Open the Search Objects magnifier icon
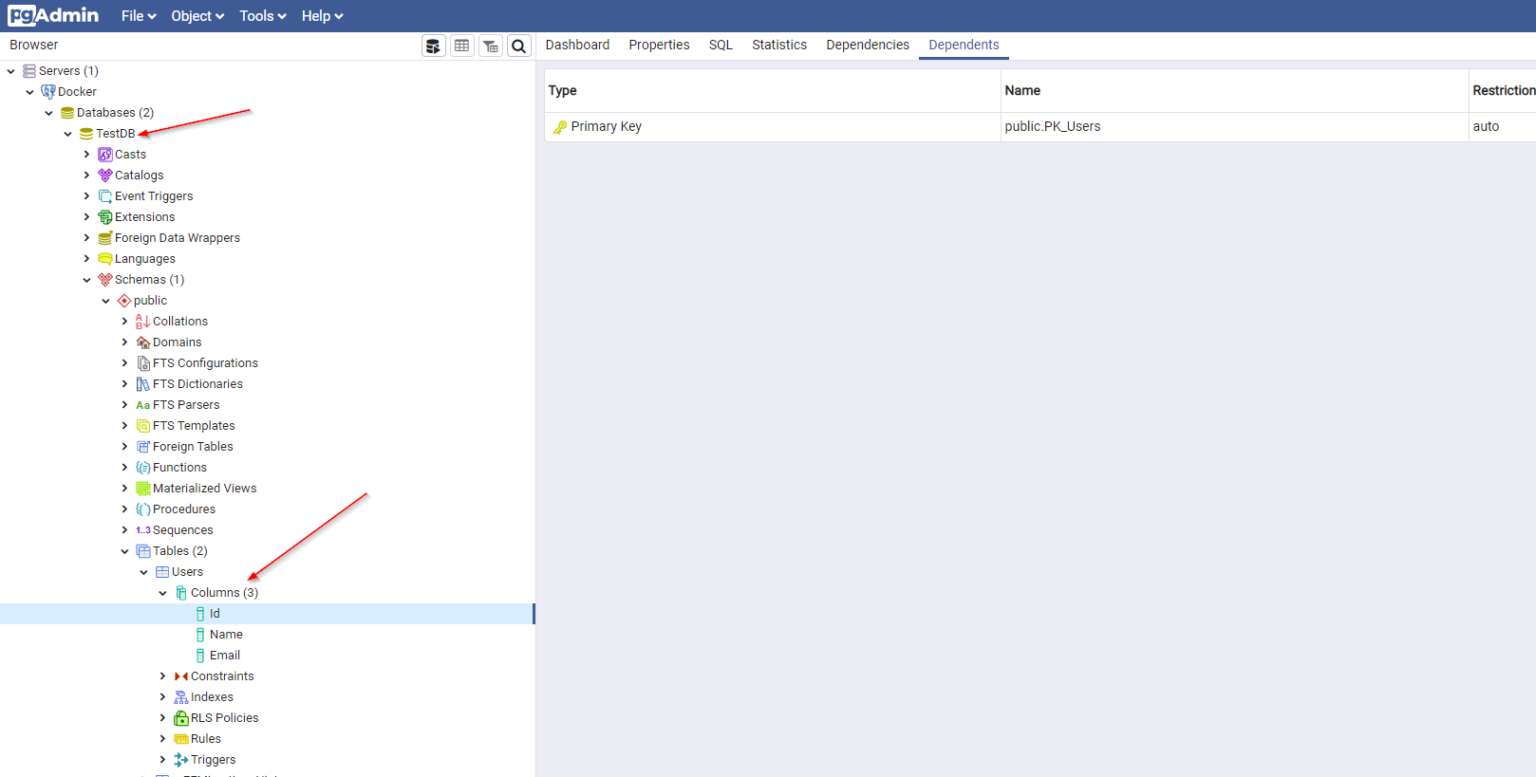 point(518,46)
